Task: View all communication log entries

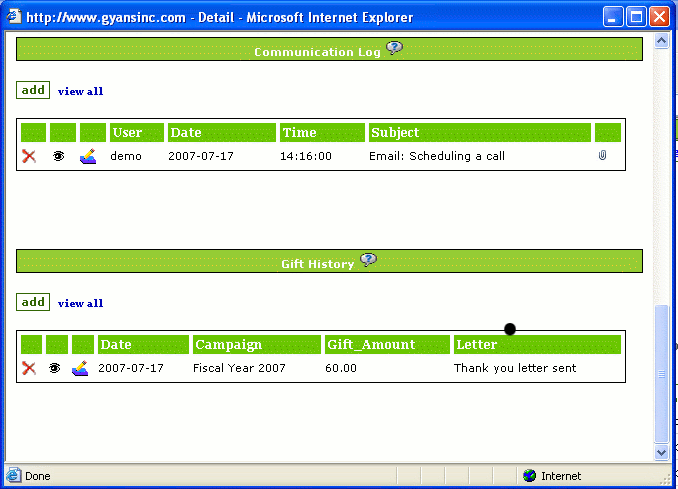Action: 80,91
